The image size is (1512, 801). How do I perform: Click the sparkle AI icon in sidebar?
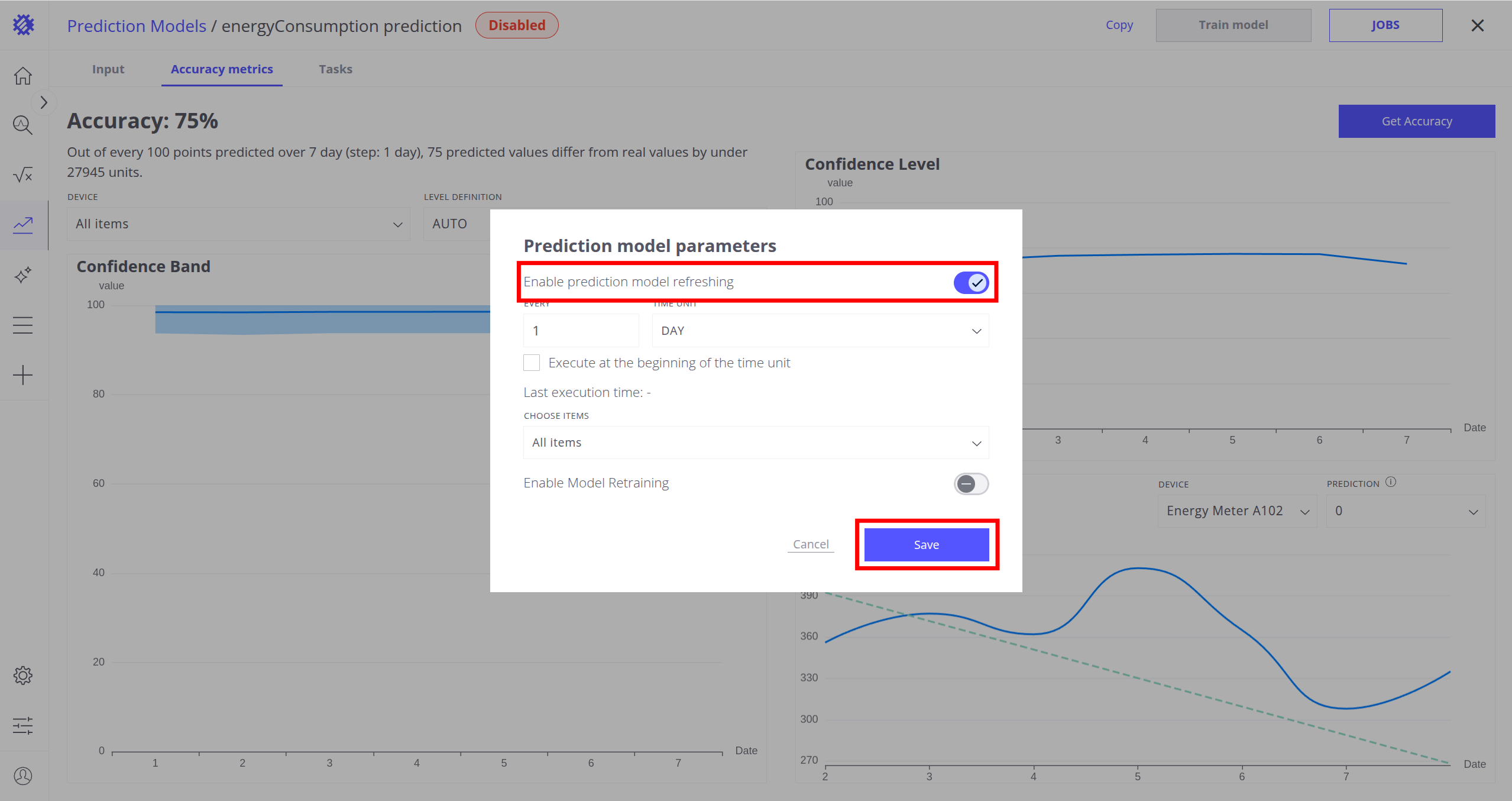tap(23, 275)
